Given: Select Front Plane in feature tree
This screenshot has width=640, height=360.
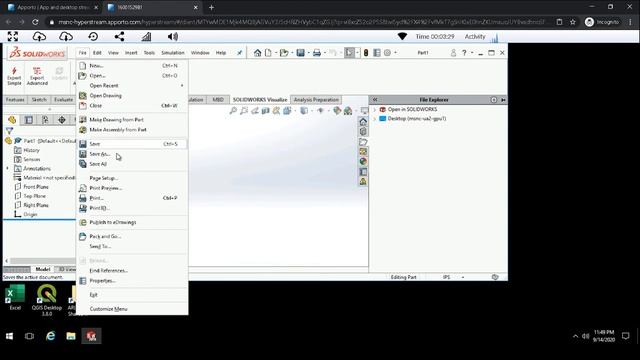Looking at the screenshot, I should pyautogui.click(x=36, y=187).
